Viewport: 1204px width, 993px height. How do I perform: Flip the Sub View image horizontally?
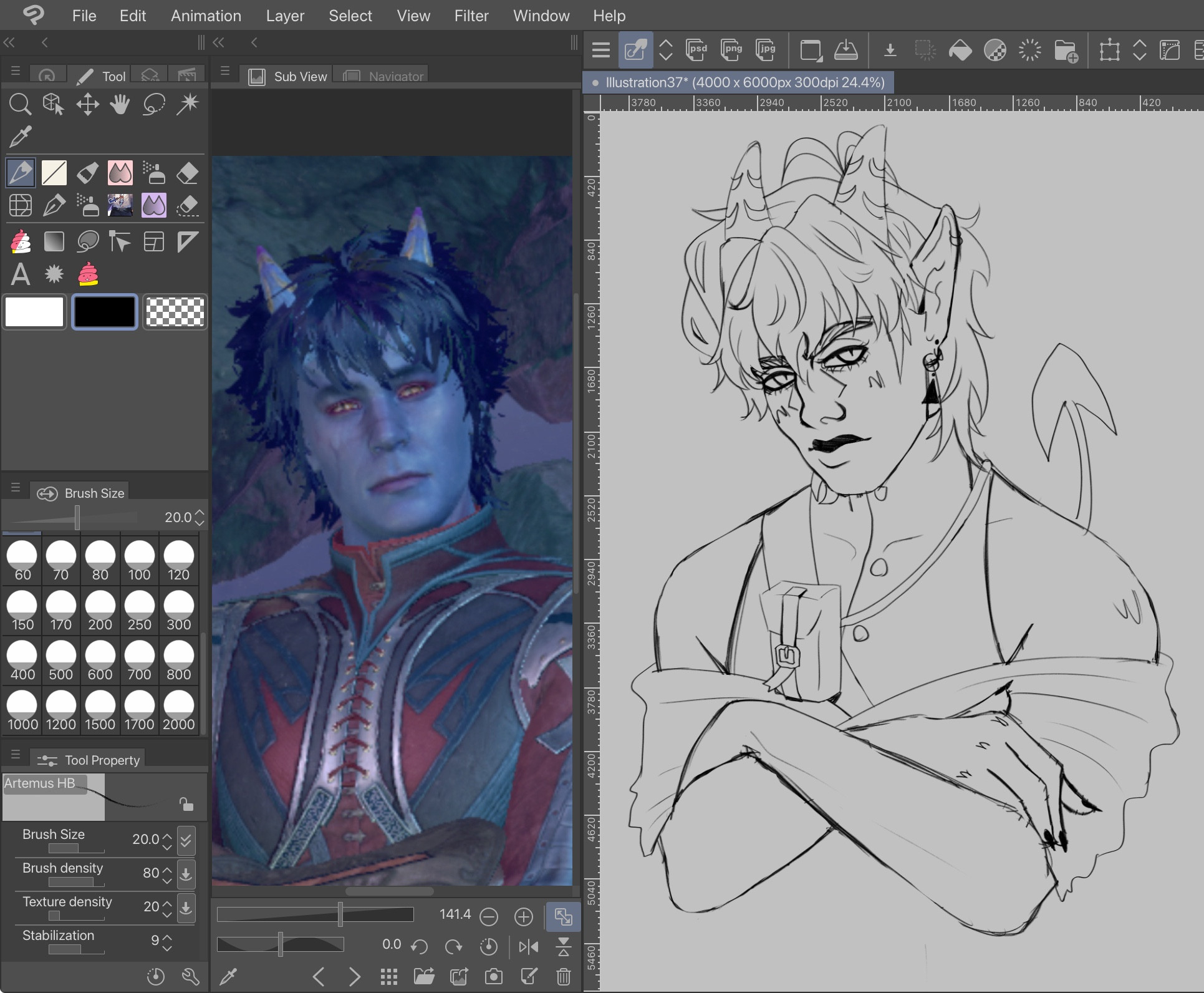[529, 947]
